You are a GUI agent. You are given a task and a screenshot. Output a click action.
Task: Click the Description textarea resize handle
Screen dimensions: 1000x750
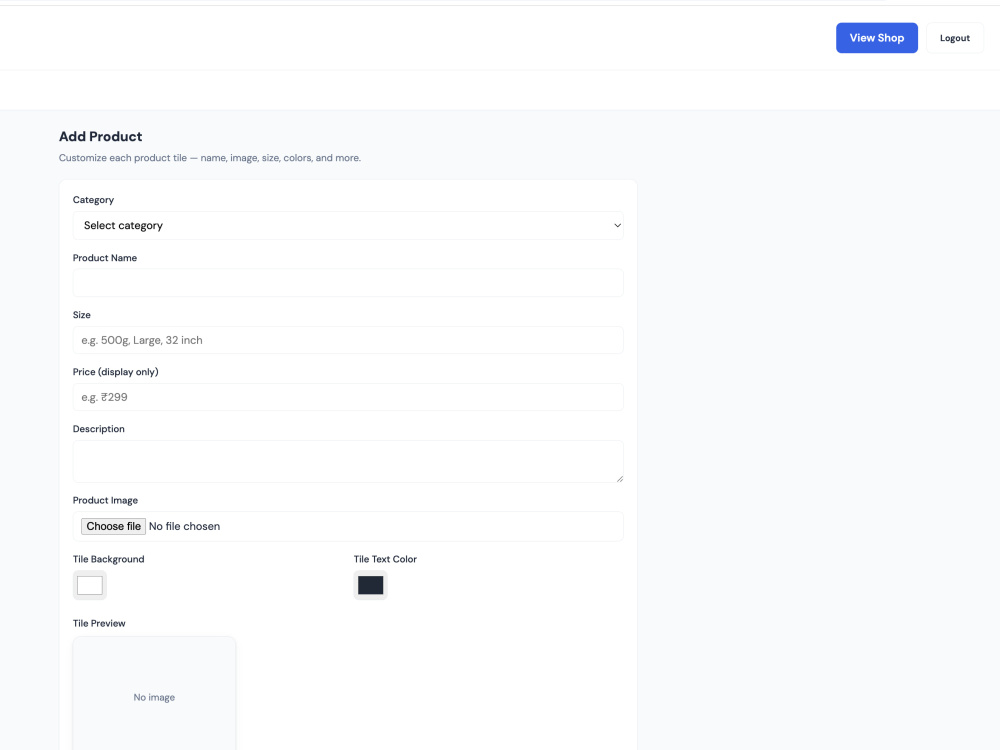tap(619, 478)
